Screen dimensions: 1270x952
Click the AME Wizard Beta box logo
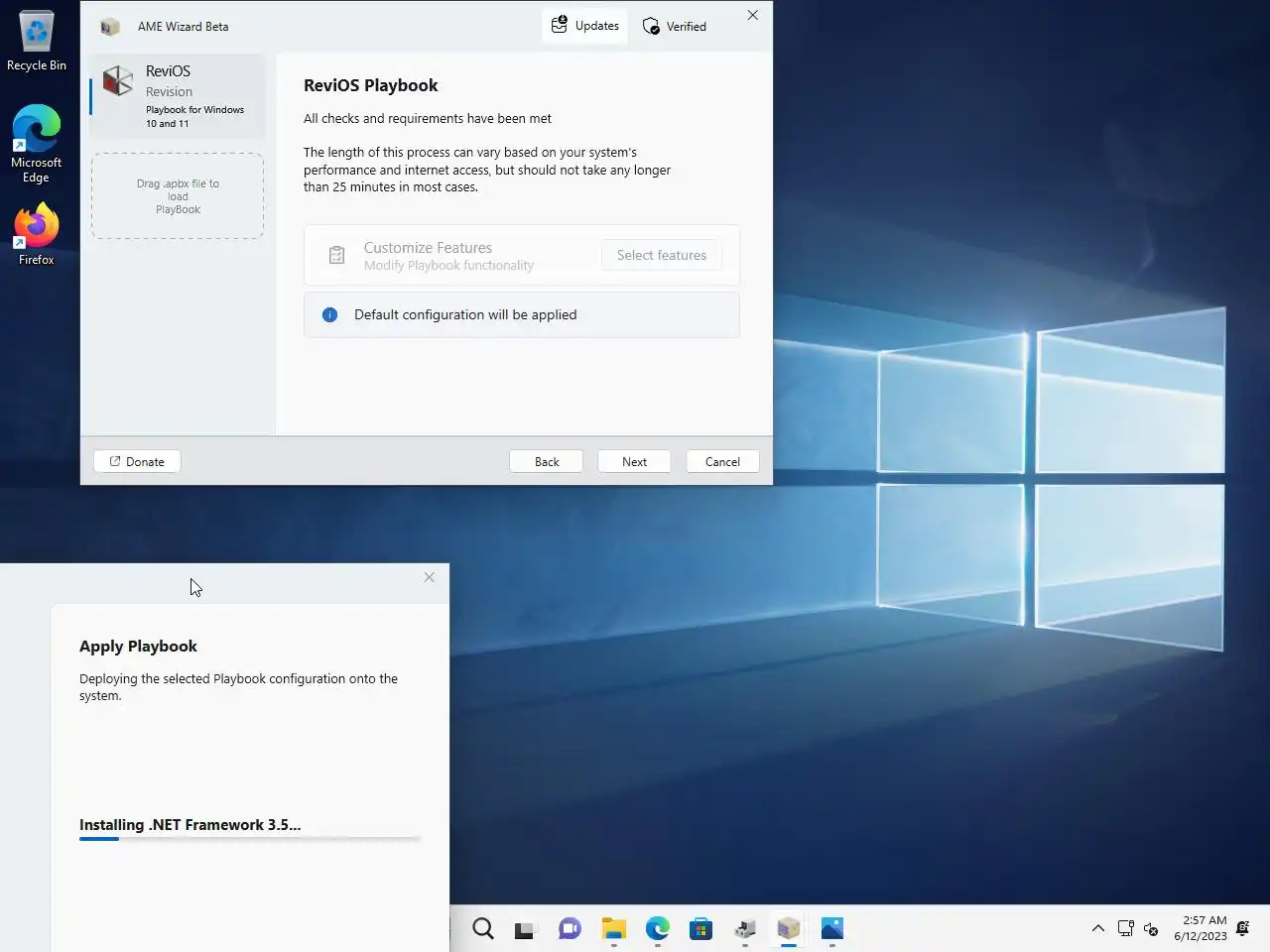coord(110,27)
